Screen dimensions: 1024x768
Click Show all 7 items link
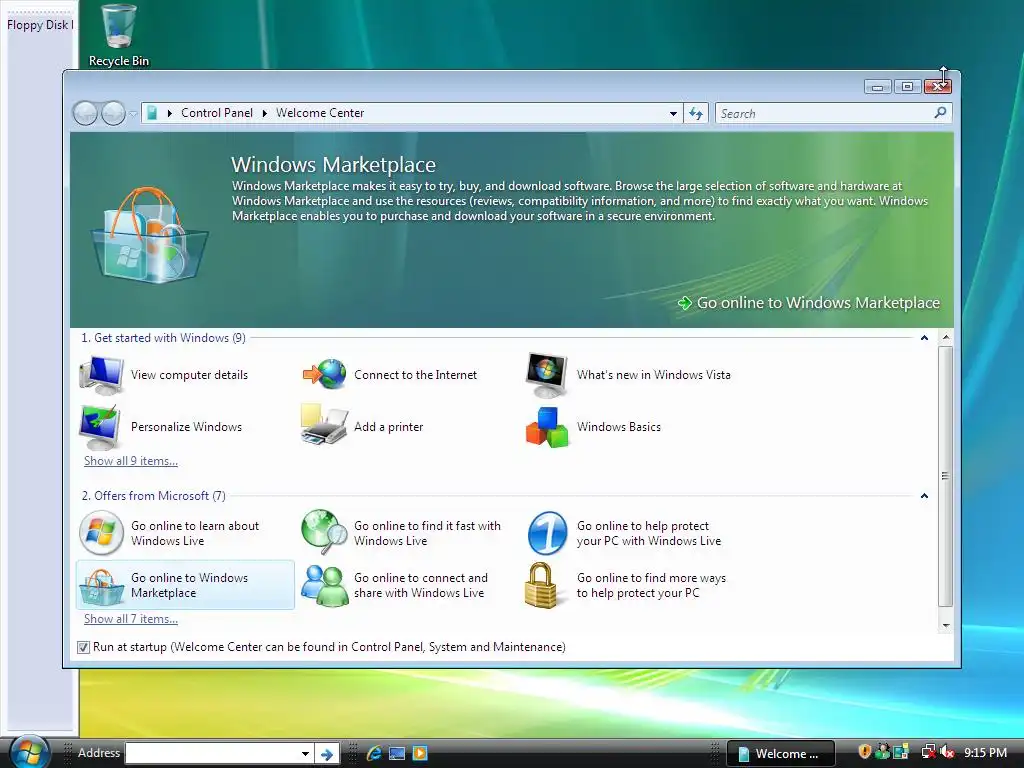click(131, 618)
